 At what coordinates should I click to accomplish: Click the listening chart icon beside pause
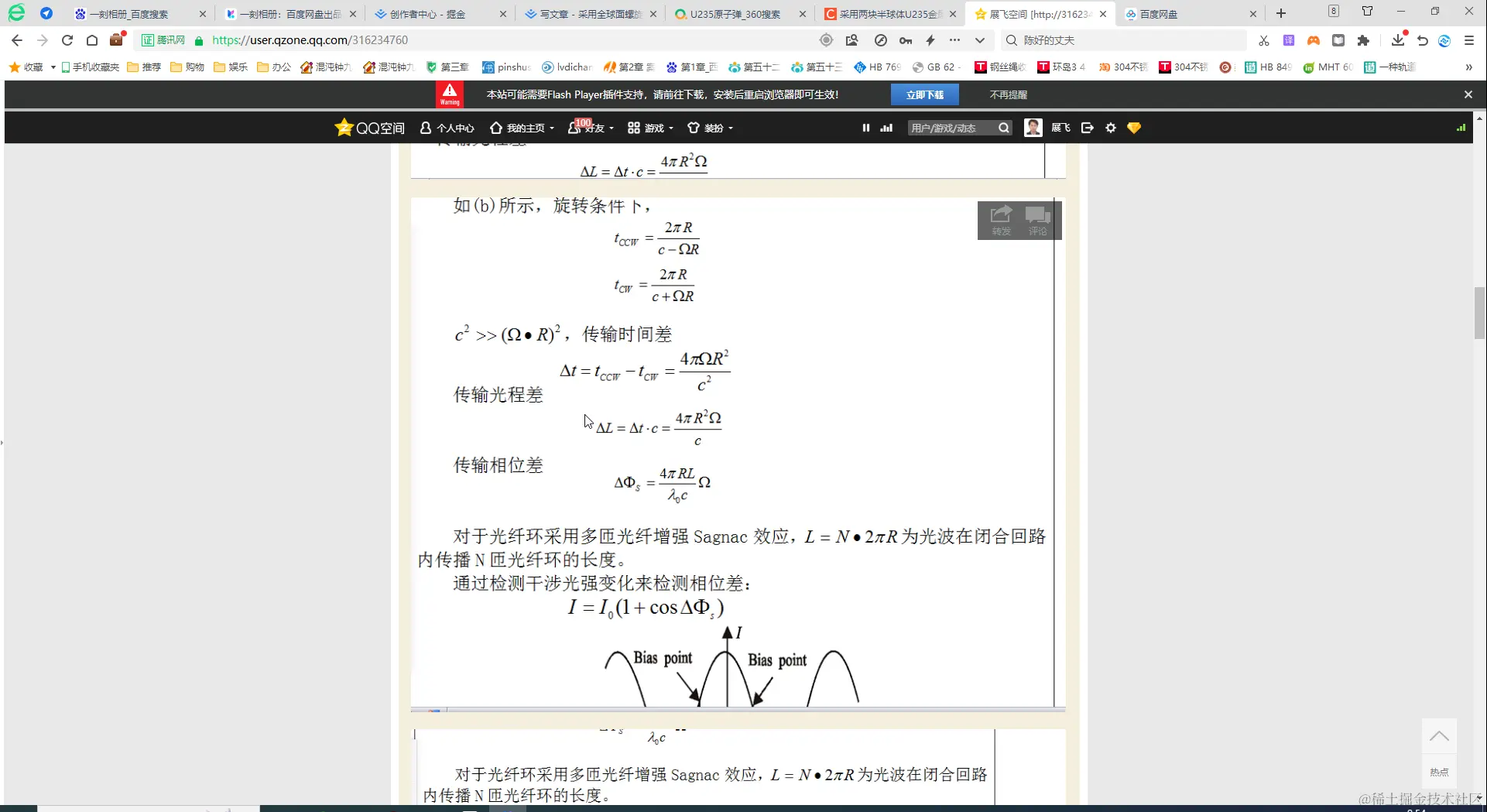[885, 128]
